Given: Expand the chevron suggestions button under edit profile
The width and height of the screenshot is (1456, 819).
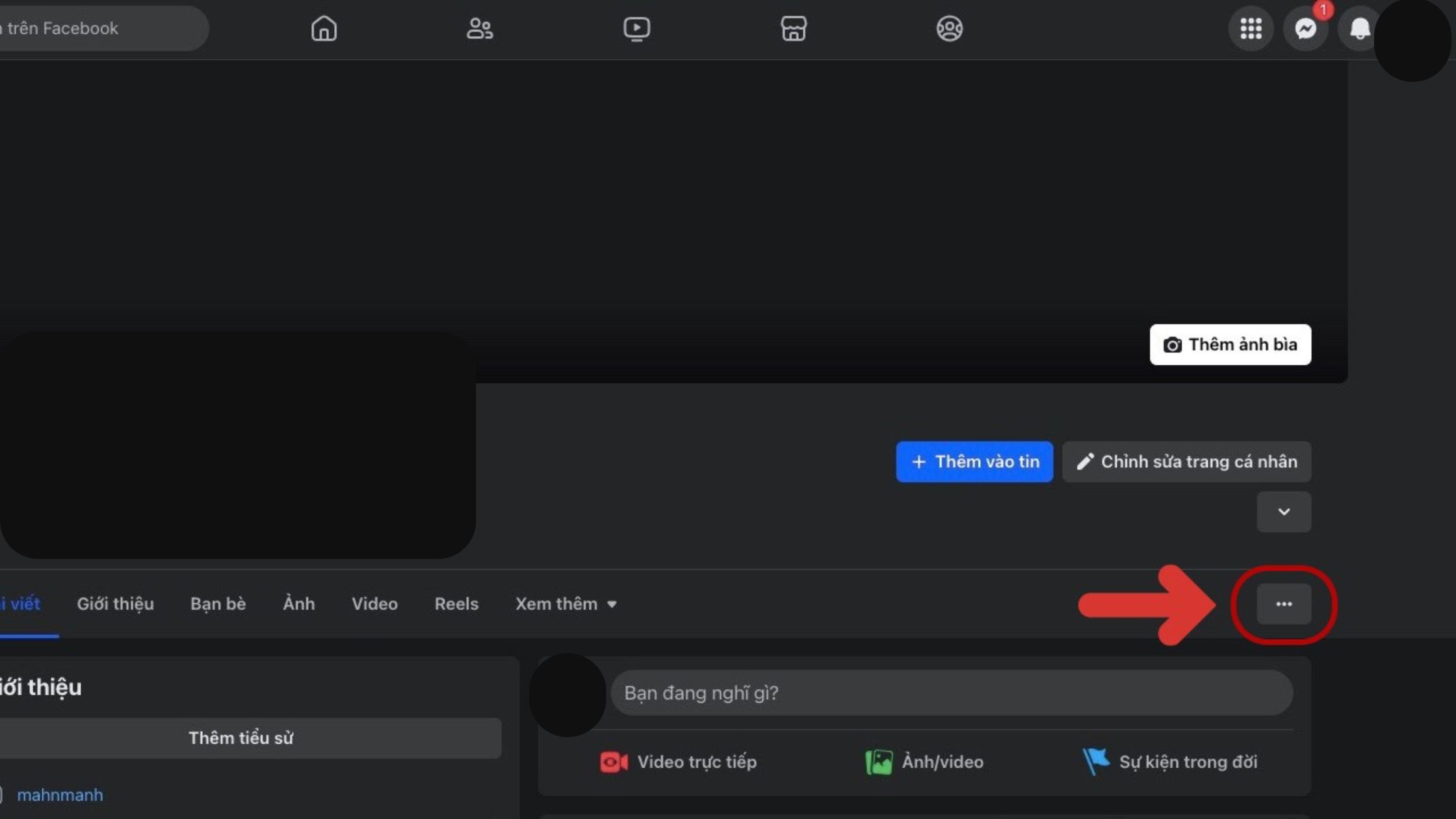Looking at the screenshot, I should point(1284,512).
